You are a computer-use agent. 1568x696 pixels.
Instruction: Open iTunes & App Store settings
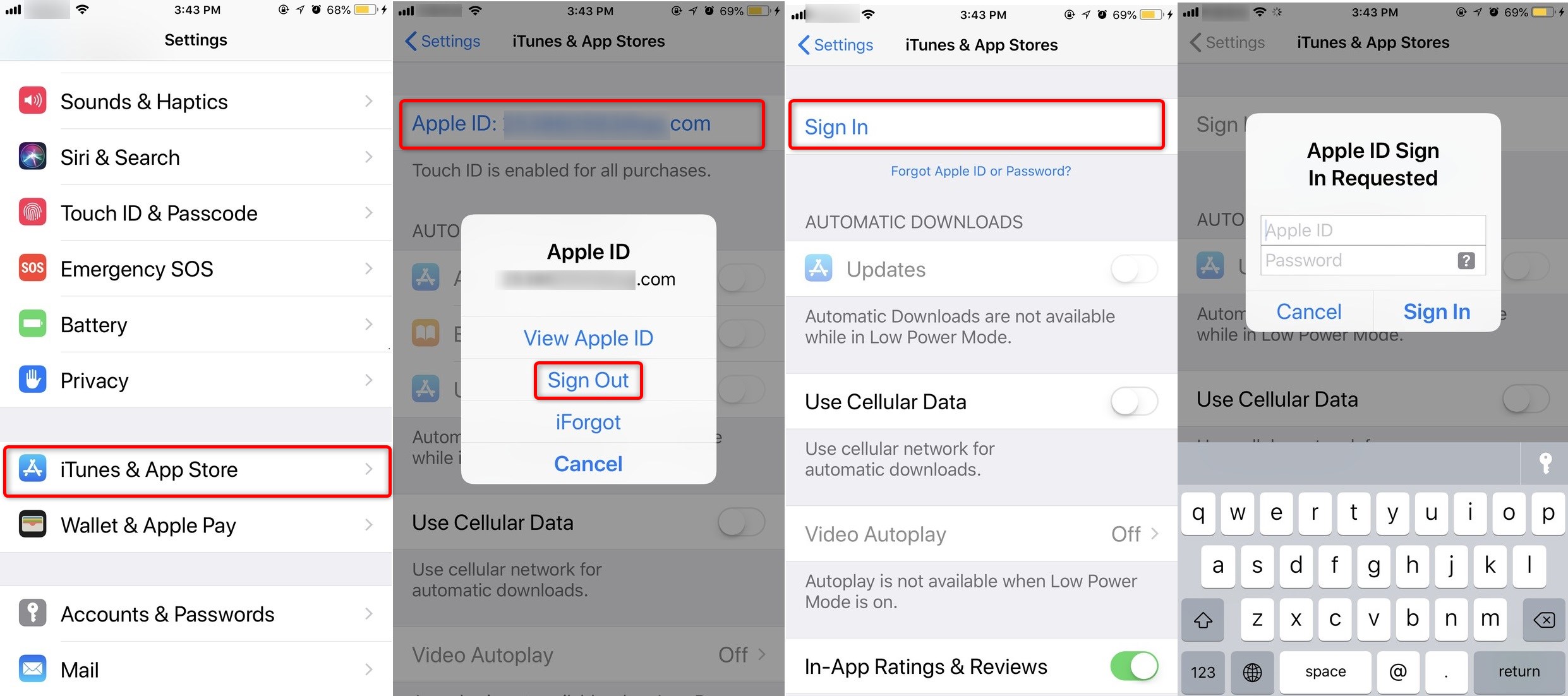[x=196, y=468]
